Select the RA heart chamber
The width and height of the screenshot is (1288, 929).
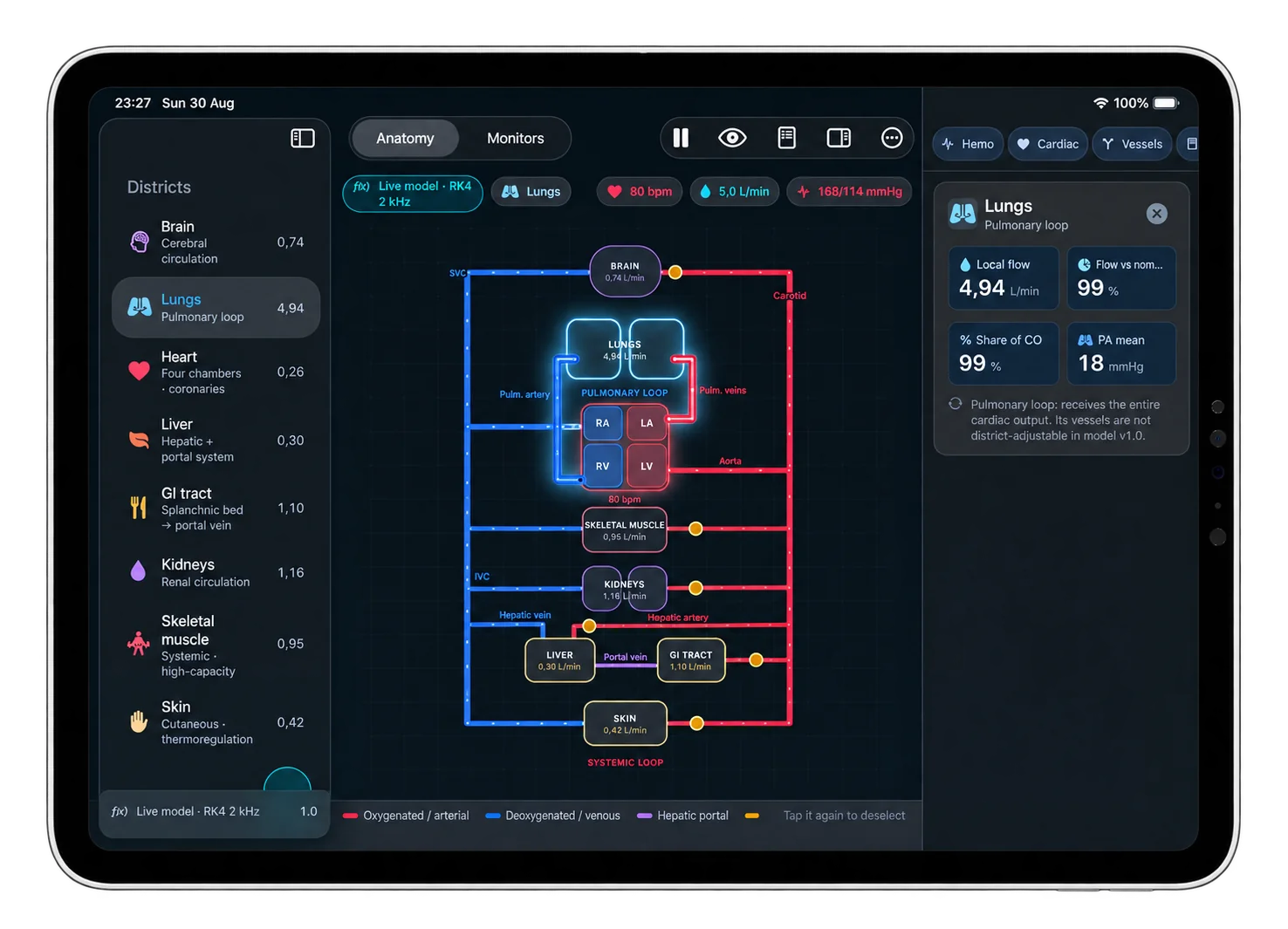pyautogui.click(x=602, y=423)
